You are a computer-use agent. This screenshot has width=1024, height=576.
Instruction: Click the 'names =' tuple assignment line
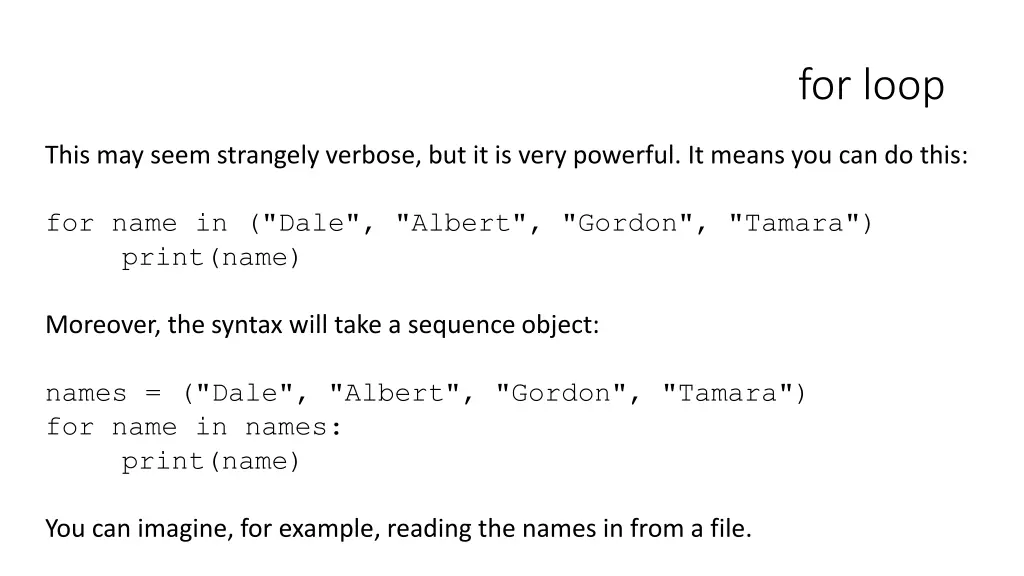point(426,393)
